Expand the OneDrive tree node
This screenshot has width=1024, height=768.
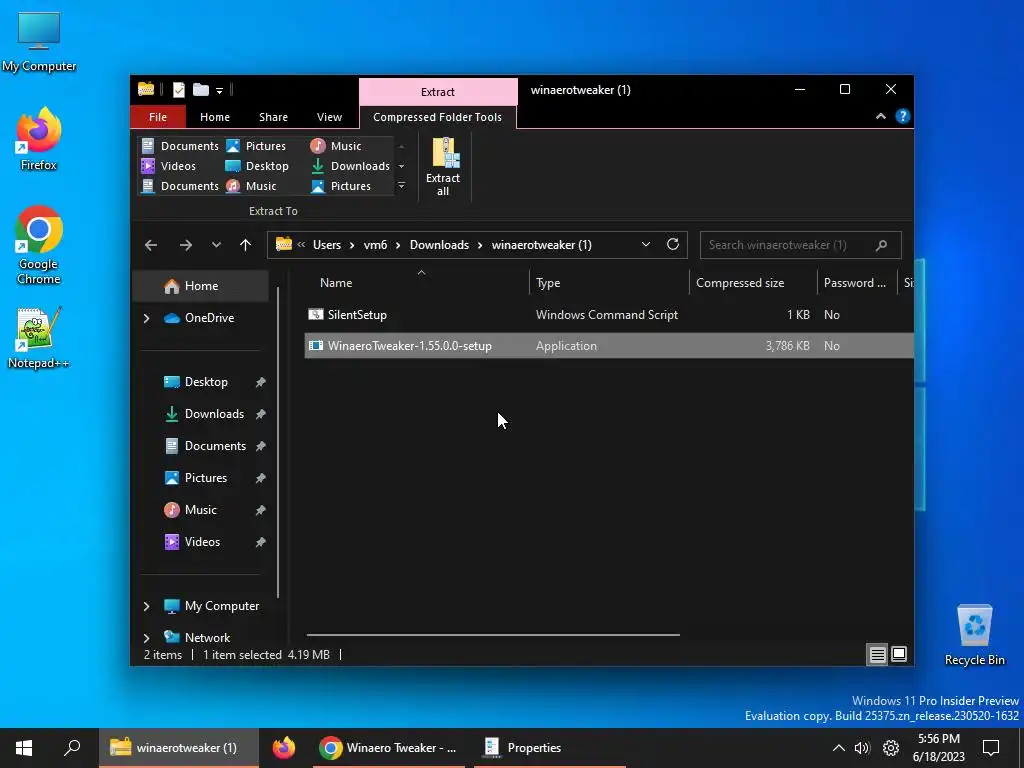[x=146, y=318]
